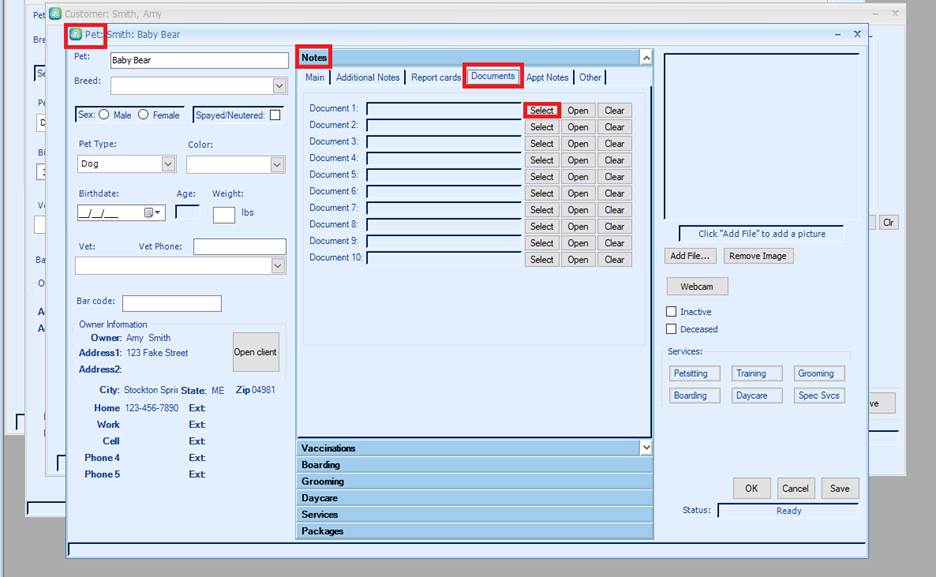The width and height of the screenshot is (936, 577).
Task: Switch to the Report cards tab
Action: [x=436, y=77]
